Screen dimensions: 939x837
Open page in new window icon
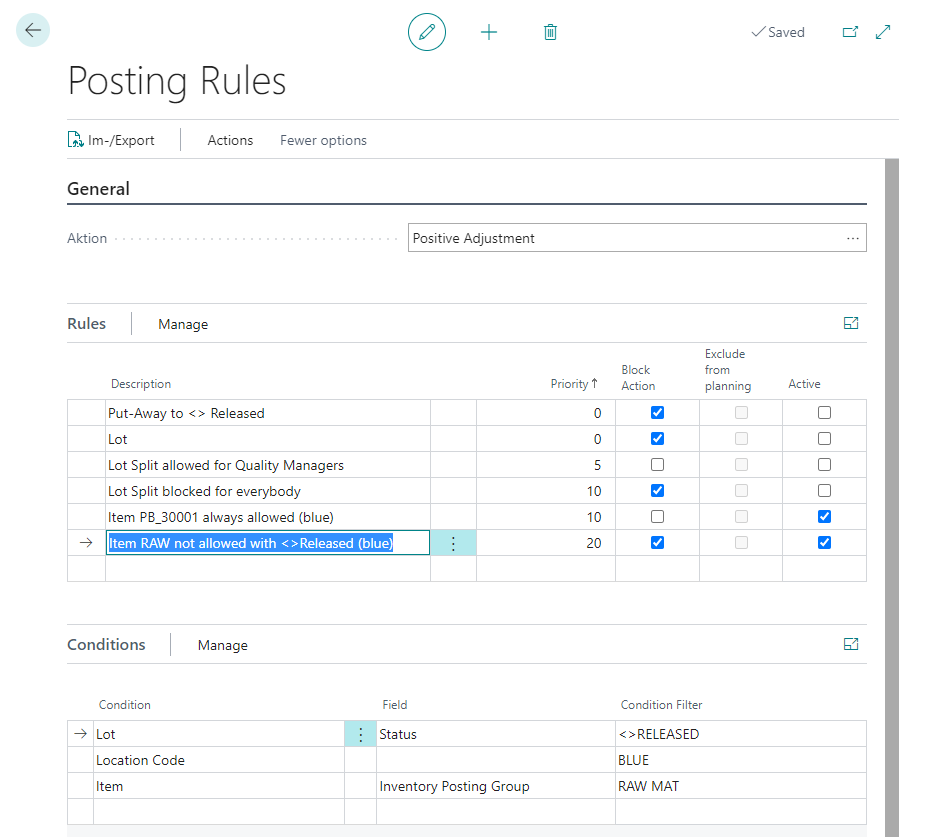pyautogui.click(x=850, y=32)
